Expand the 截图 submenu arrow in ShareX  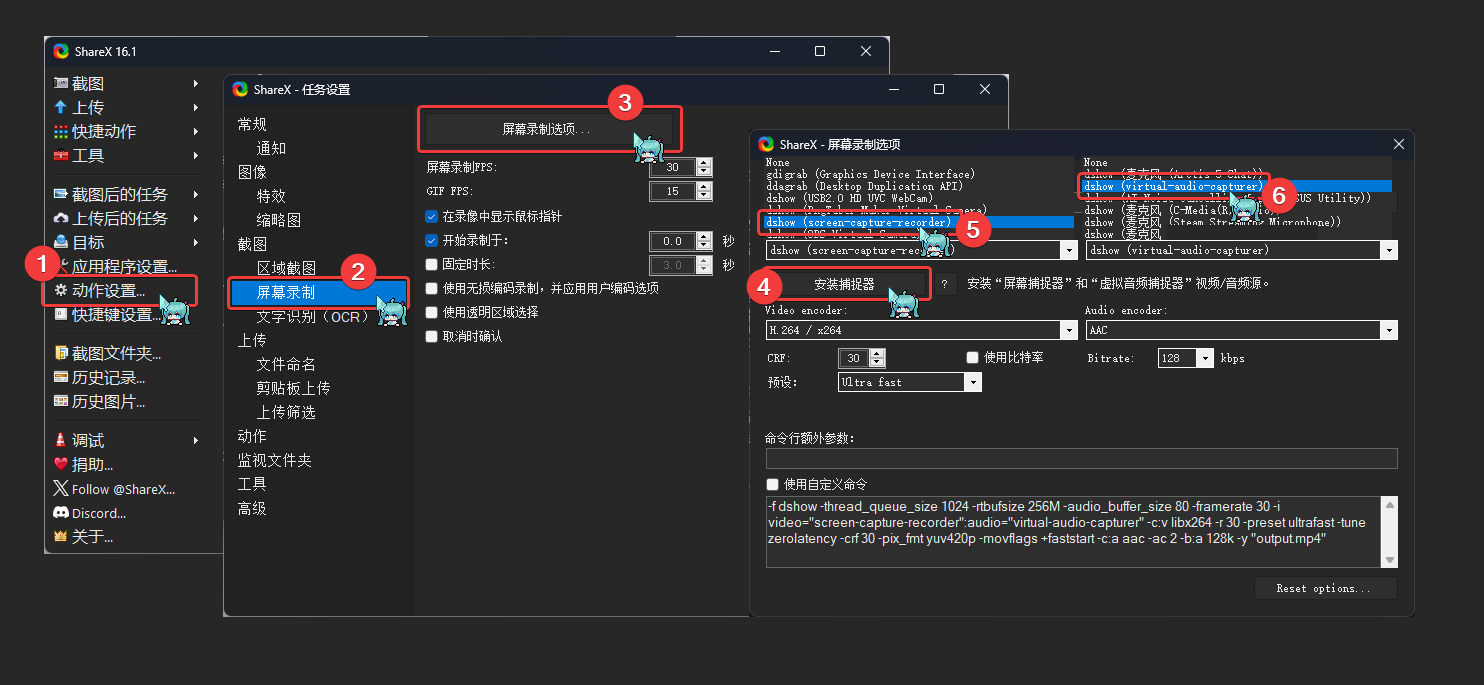(196, 83)
